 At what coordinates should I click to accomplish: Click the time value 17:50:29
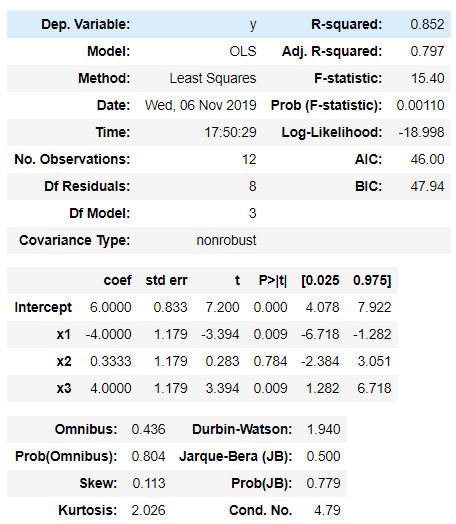[231, 132]
